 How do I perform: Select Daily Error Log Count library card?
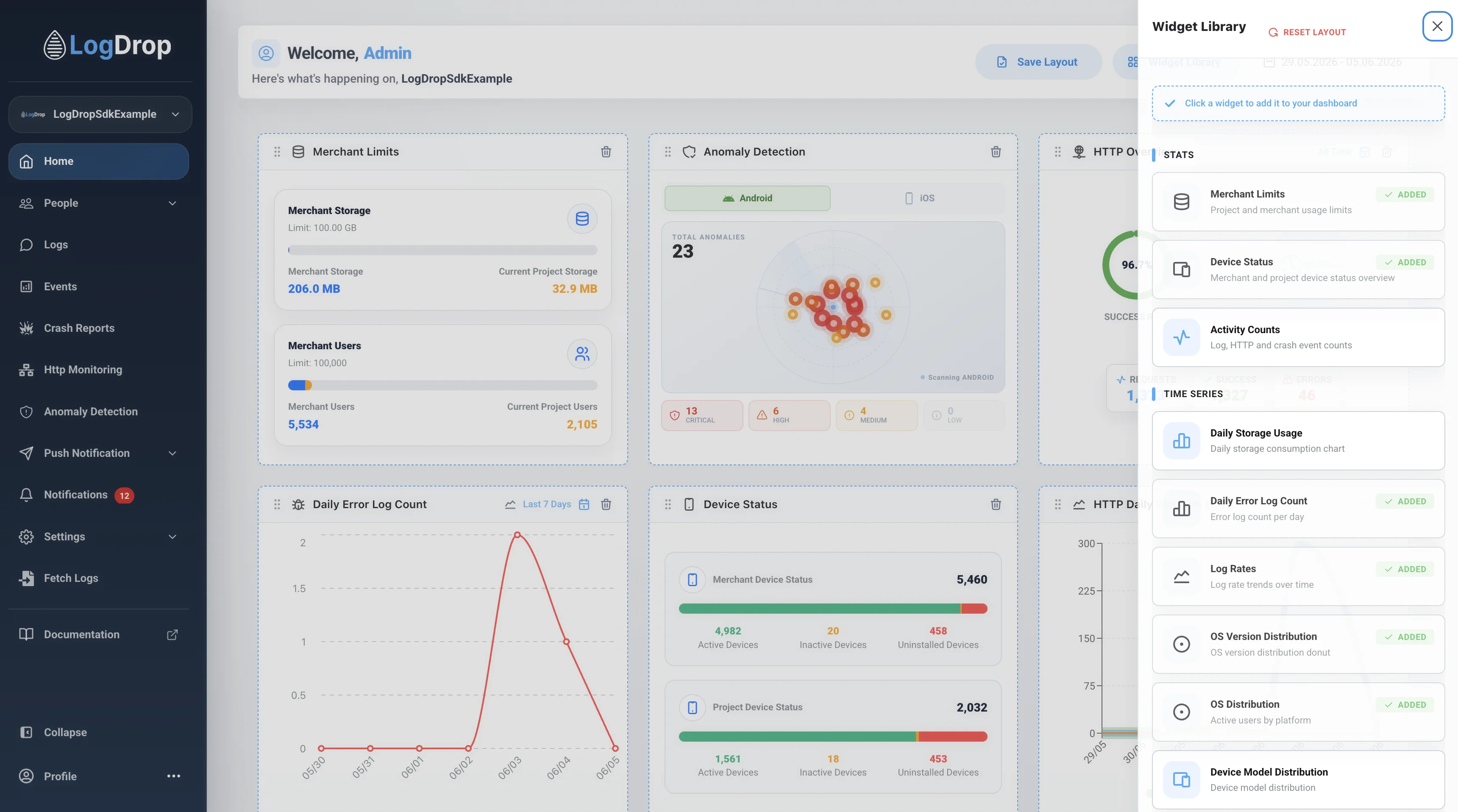point(1298,508)
